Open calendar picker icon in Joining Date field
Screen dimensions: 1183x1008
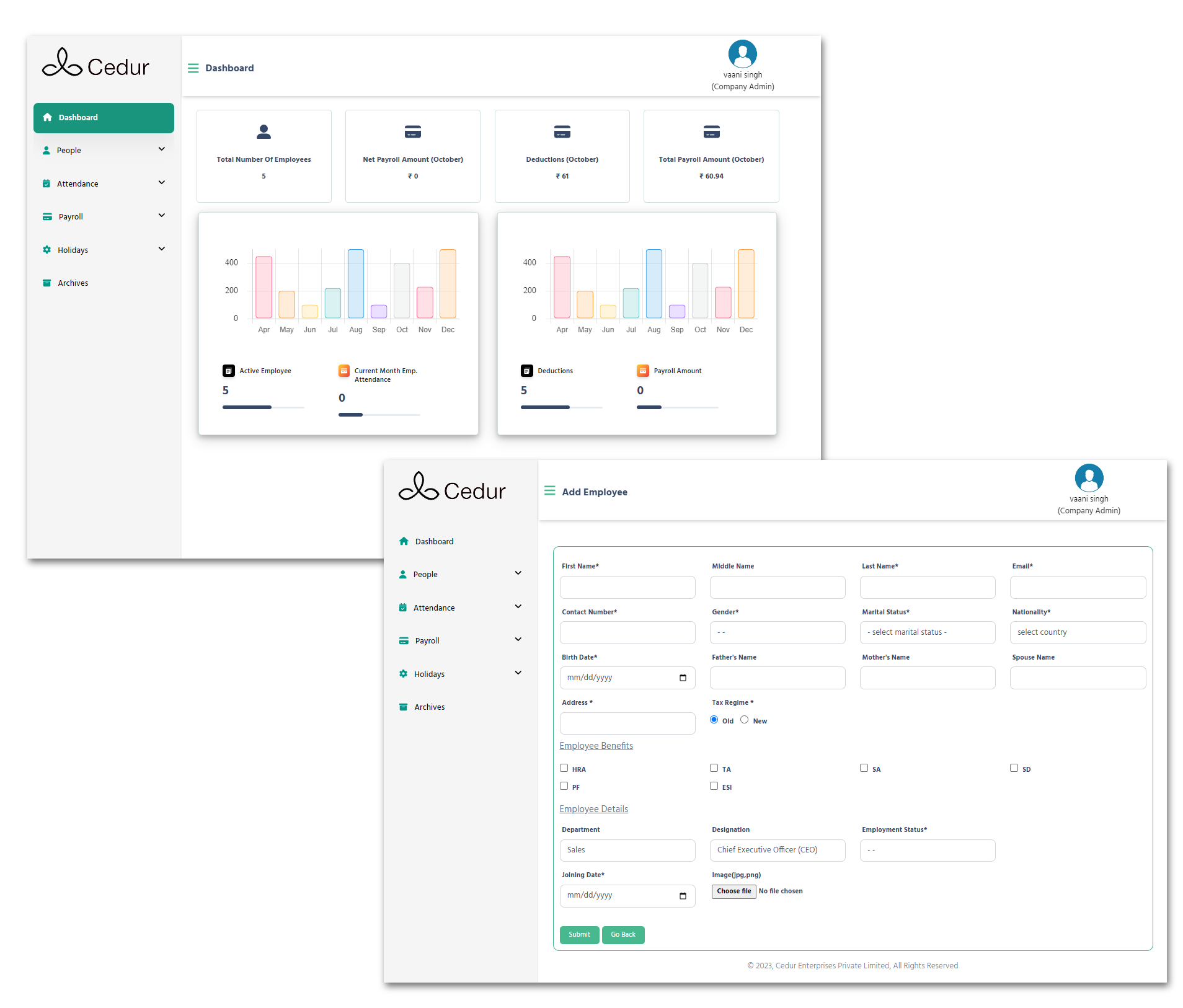pos(683,896)
